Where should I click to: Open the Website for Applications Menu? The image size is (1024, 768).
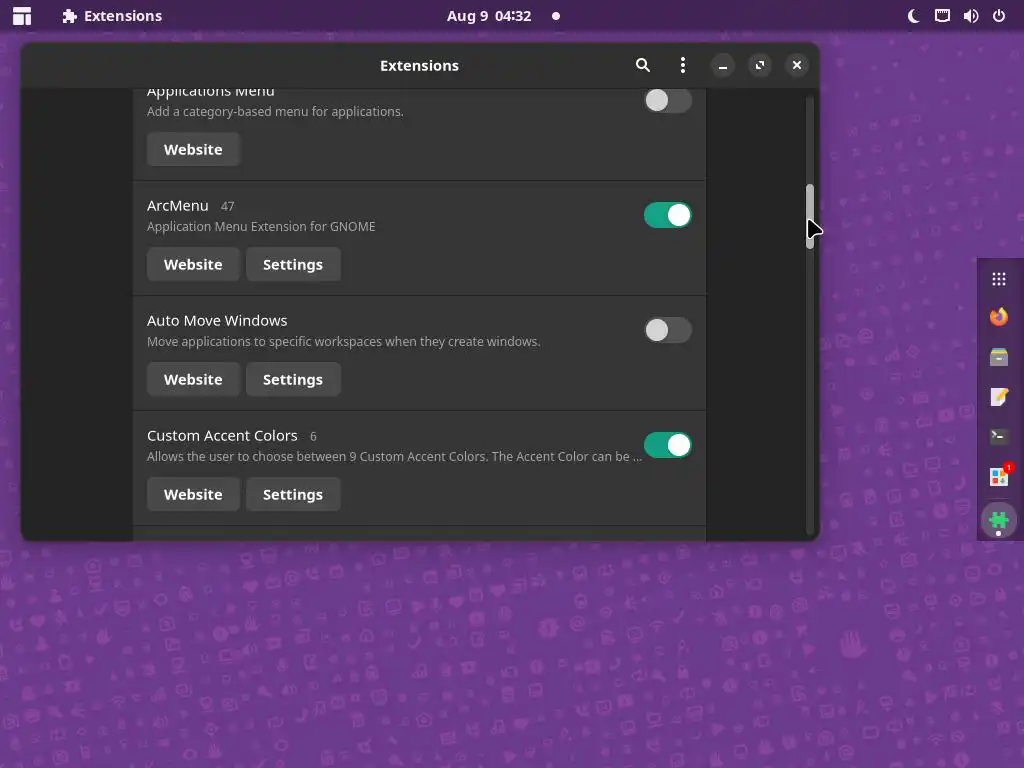coord(193,150)
